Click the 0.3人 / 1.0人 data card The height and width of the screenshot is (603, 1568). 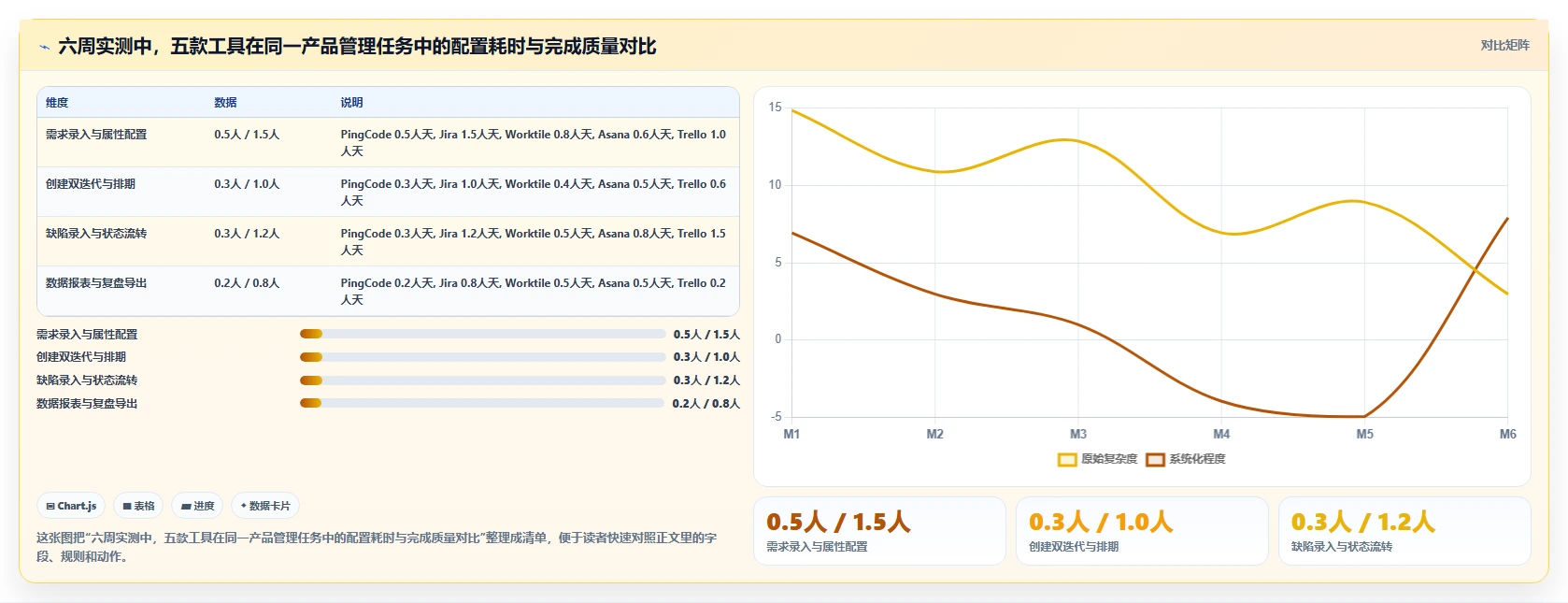(1142, 531)
